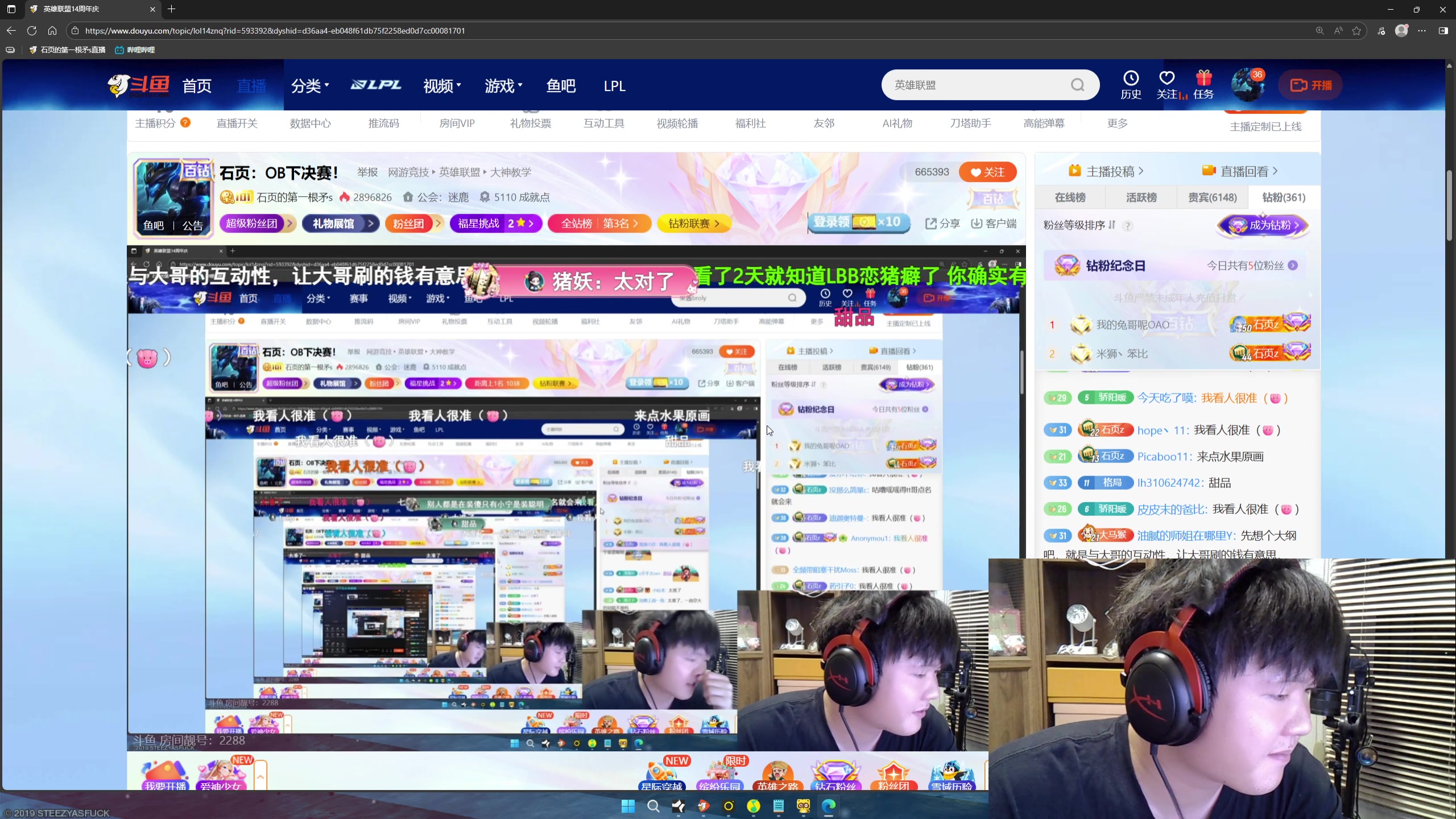The width and height of the screenshot is (1456, 819).
Task: Add this page to favorites star
Action: pos(1357,31)
